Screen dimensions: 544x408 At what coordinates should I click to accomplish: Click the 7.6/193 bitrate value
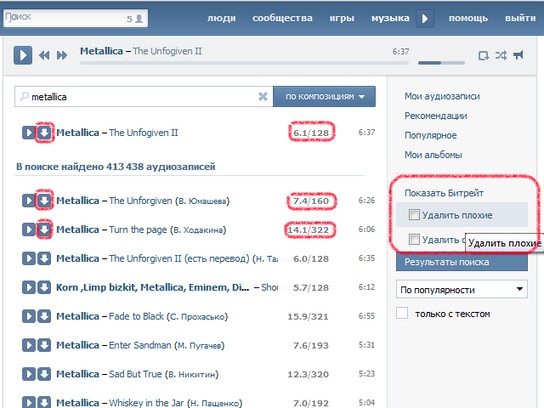click(x=311, y=346)
